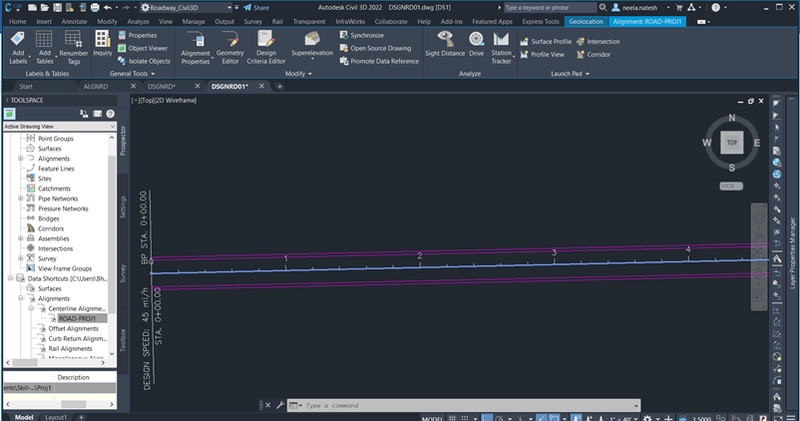Toggle MODEL space button
800x421 pixels.
click(x=432, y=418)
